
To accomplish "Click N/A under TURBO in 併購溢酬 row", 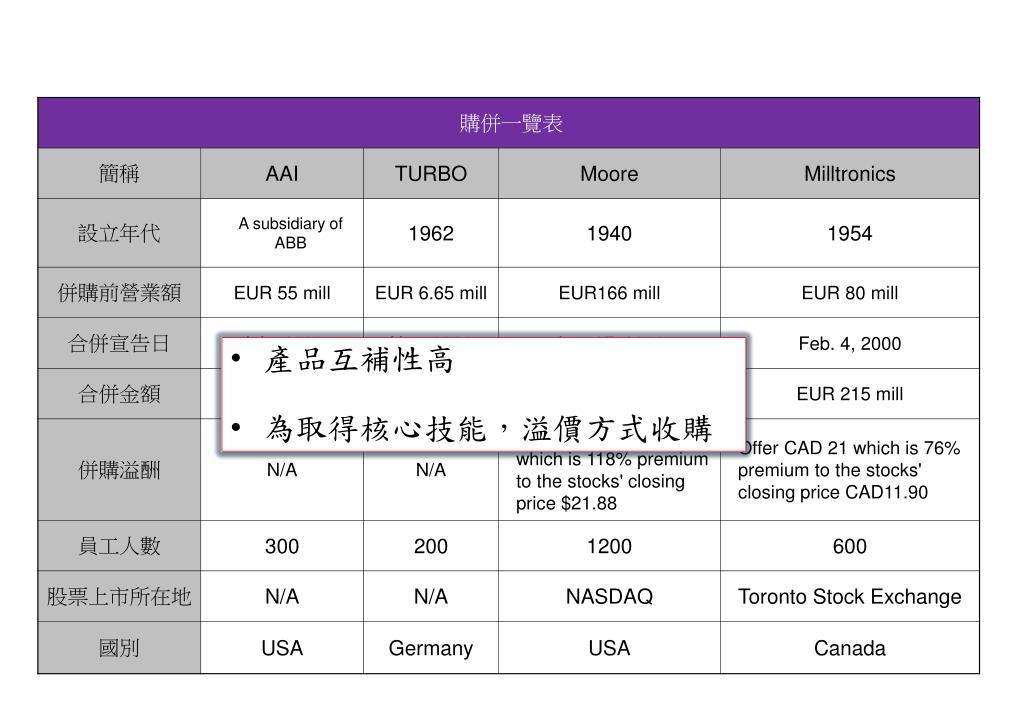I will coord(430,470).
